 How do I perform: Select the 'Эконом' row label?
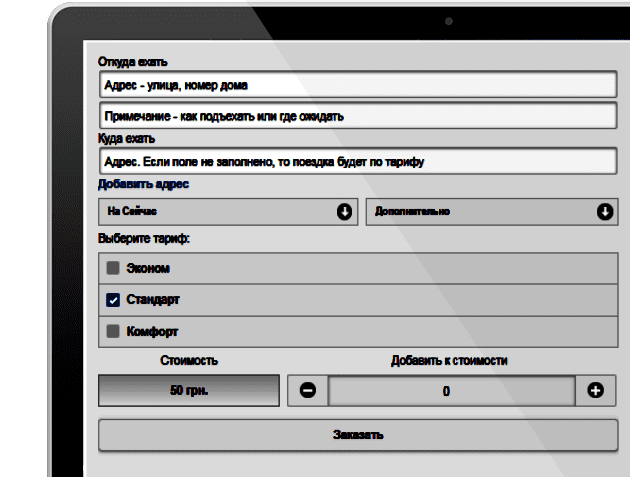coord(148,268)
